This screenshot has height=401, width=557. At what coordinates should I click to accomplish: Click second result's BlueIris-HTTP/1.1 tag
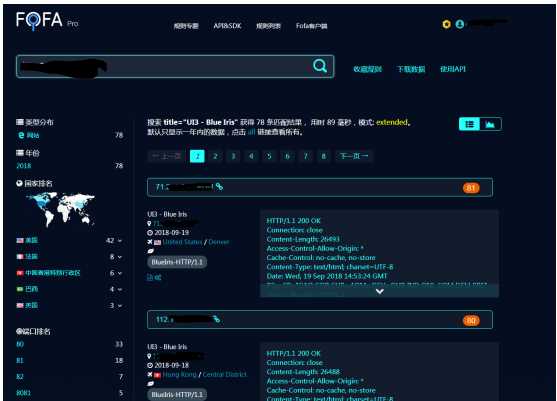tap(177, 395)
